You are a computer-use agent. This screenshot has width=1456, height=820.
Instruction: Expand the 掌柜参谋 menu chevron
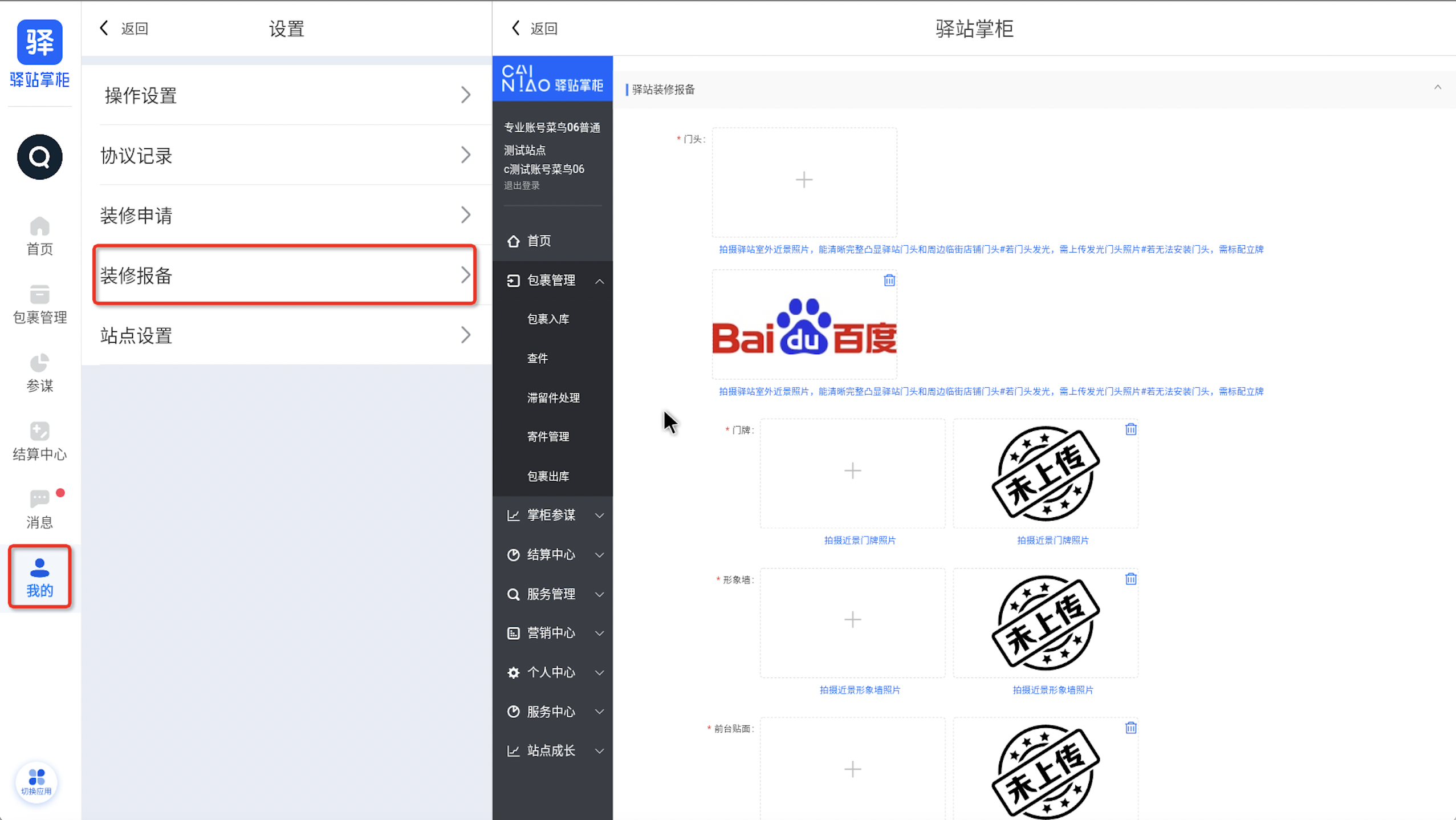tap(599, 515)
